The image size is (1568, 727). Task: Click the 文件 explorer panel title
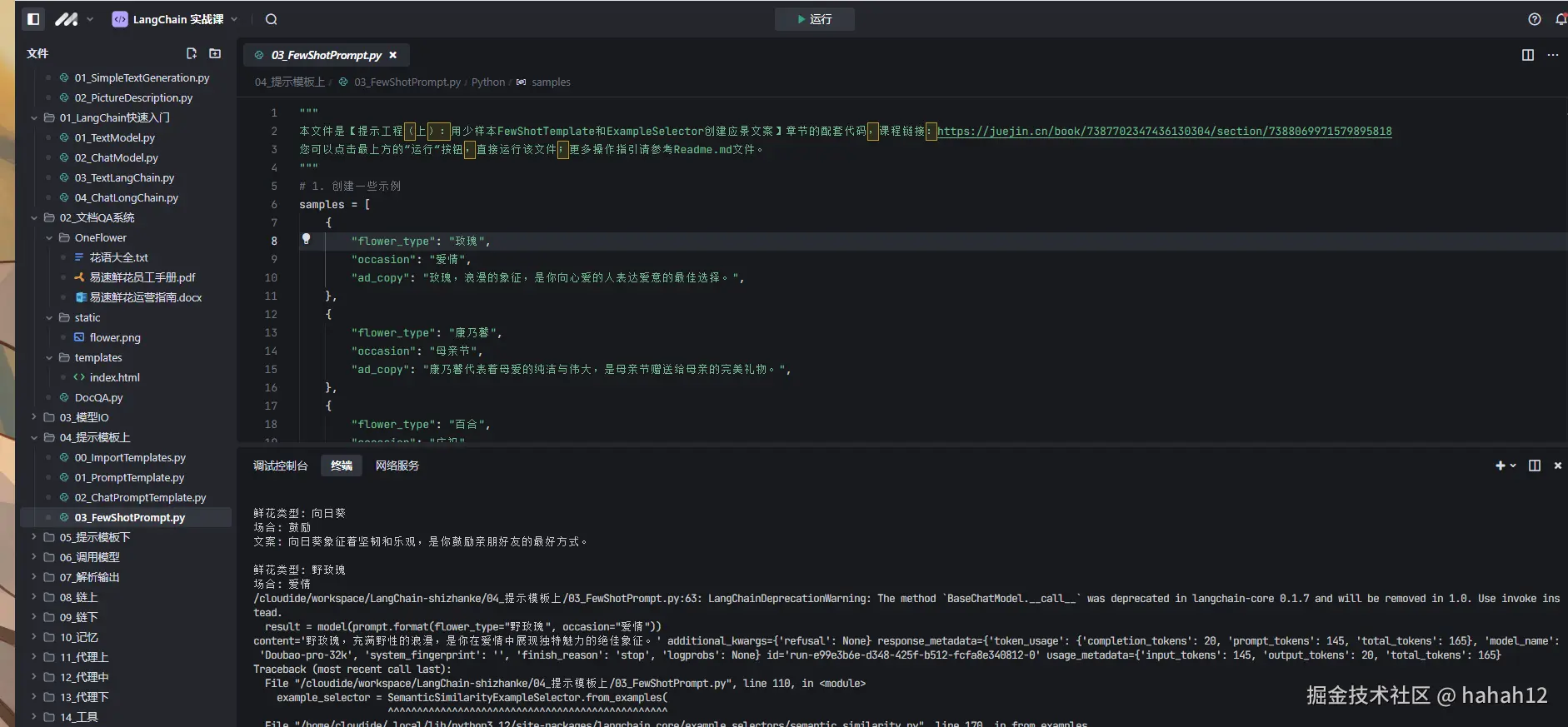pos(37,53)
